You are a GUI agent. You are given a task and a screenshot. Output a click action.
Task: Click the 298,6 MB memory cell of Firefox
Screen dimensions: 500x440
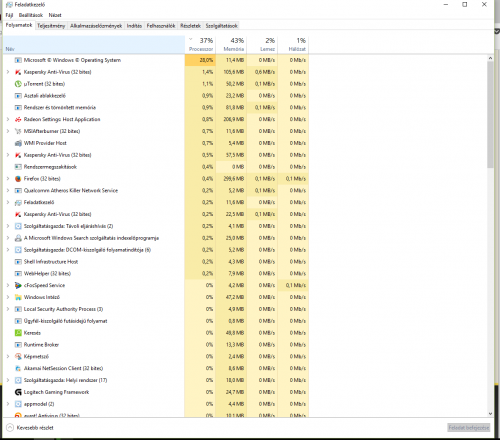point(231,179)
